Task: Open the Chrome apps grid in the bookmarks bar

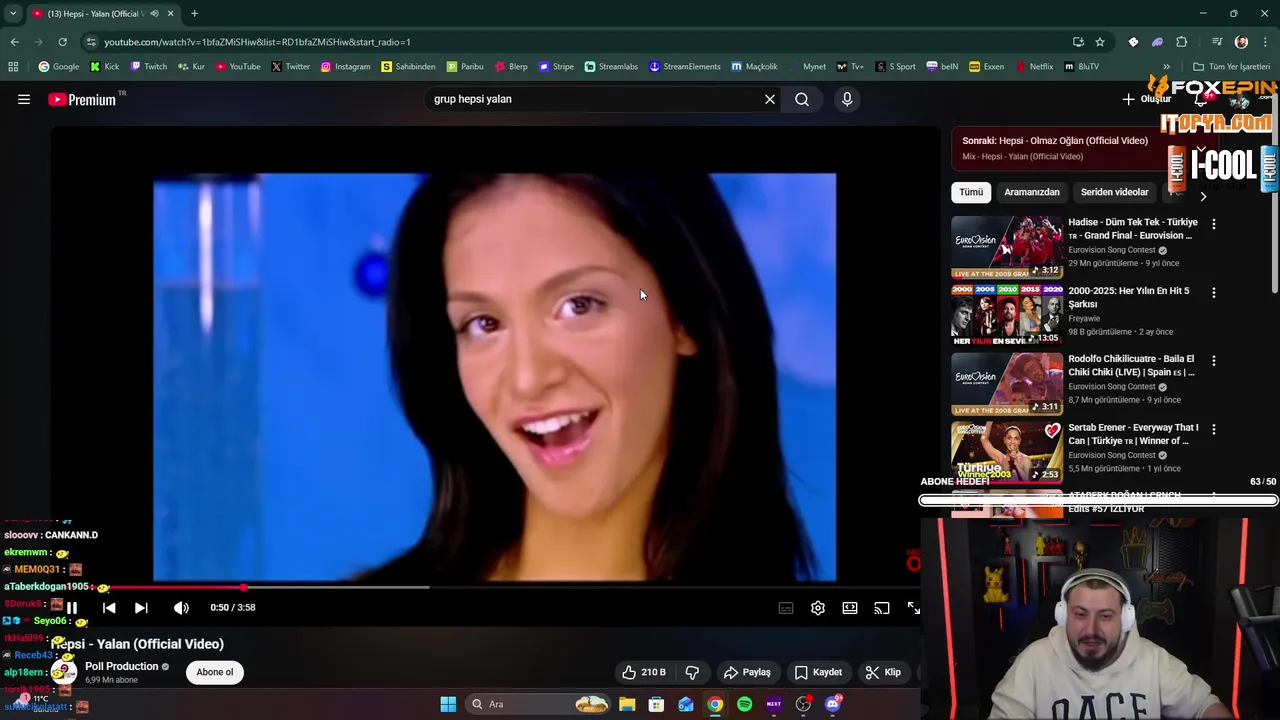Action: point(13,67)
